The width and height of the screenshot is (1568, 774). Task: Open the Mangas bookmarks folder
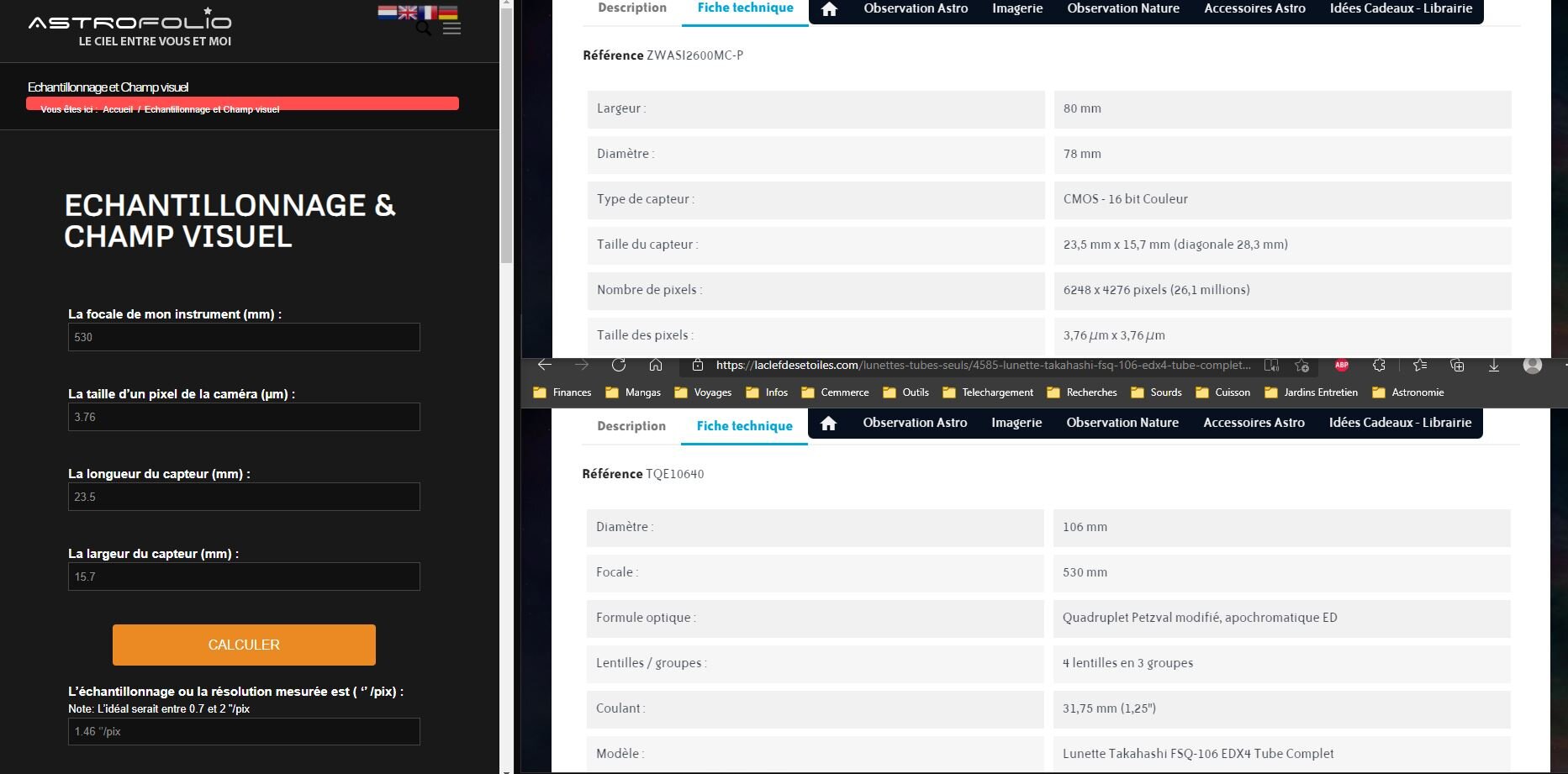tap(633, 392)
